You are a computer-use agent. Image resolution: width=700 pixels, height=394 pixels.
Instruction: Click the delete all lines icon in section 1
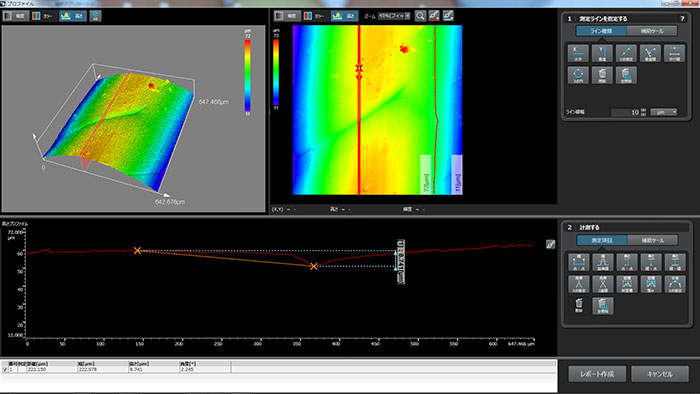(626, 75)
